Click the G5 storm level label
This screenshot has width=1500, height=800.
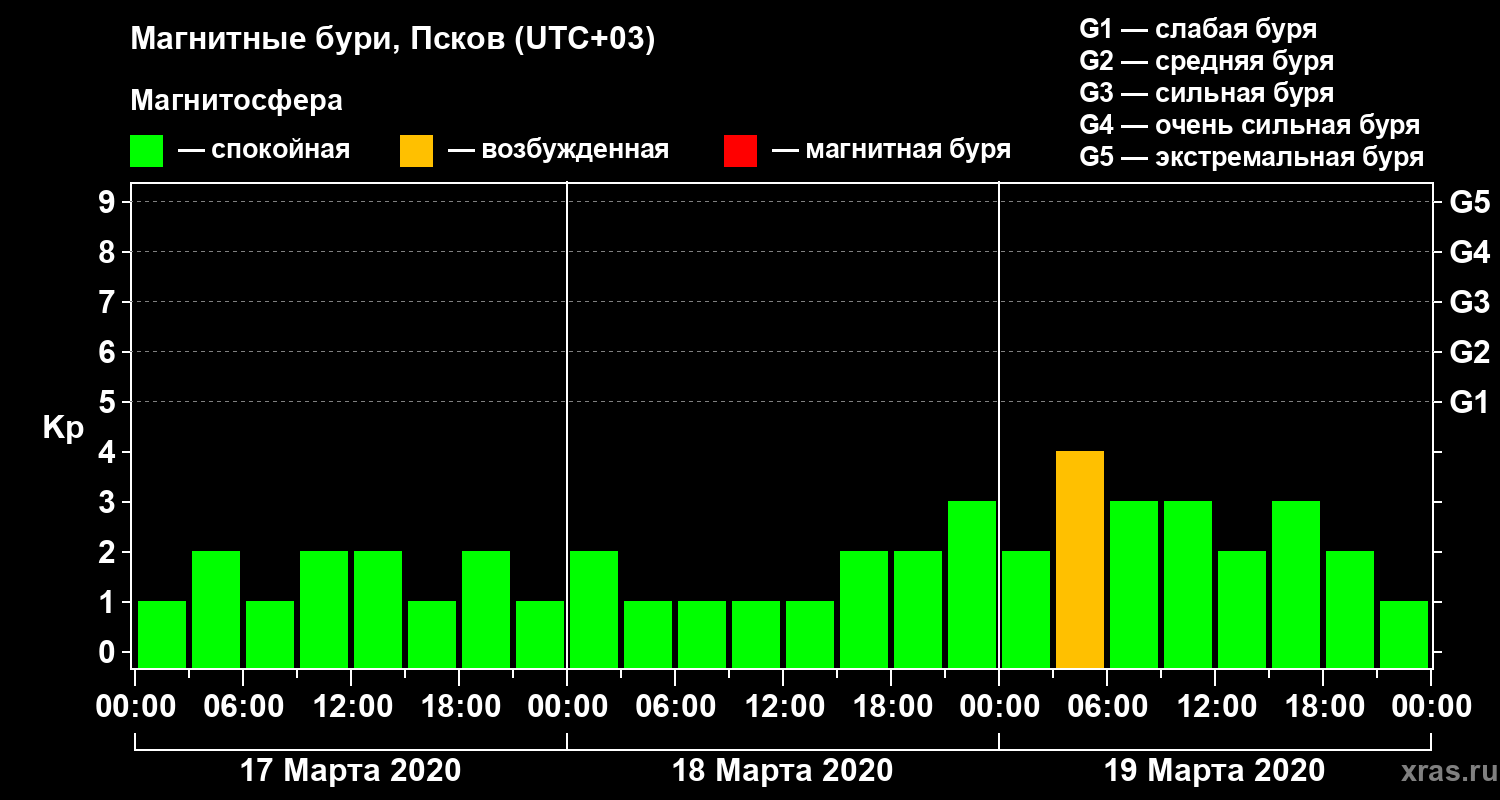click(x=1469, y=202)
